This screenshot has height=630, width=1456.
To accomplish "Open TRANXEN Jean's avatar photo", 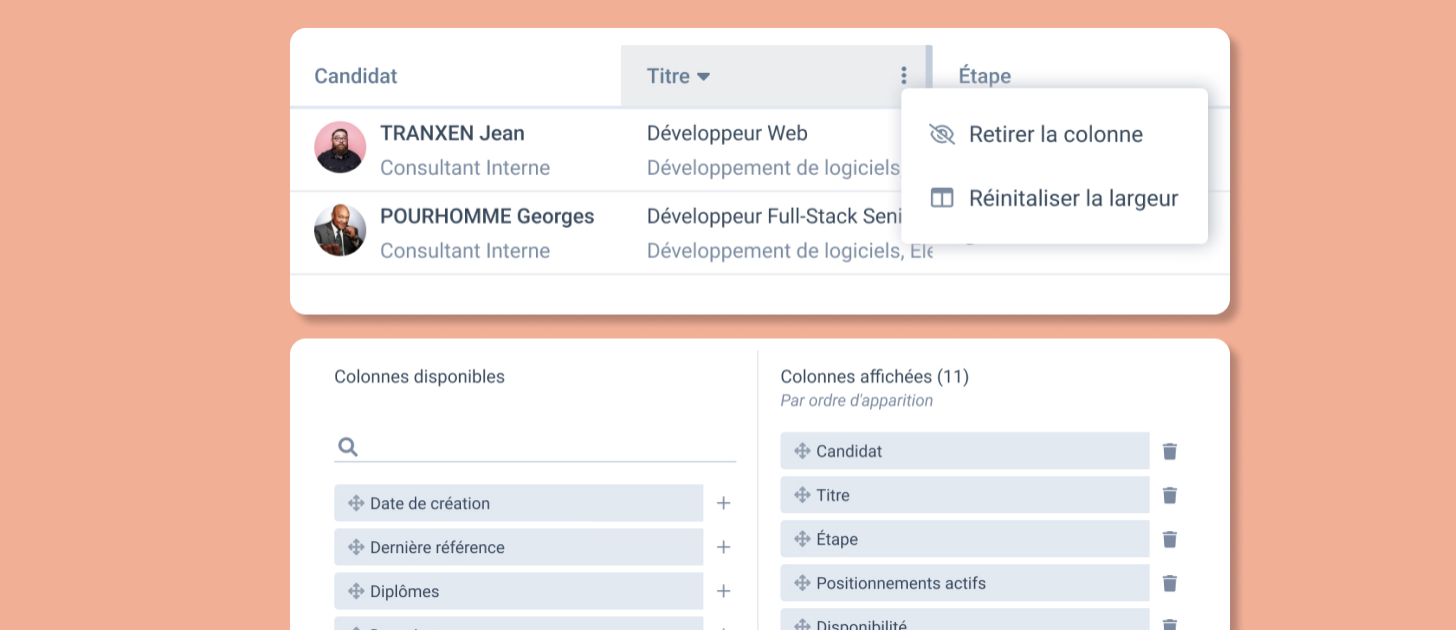I will (x=340, y=148).
